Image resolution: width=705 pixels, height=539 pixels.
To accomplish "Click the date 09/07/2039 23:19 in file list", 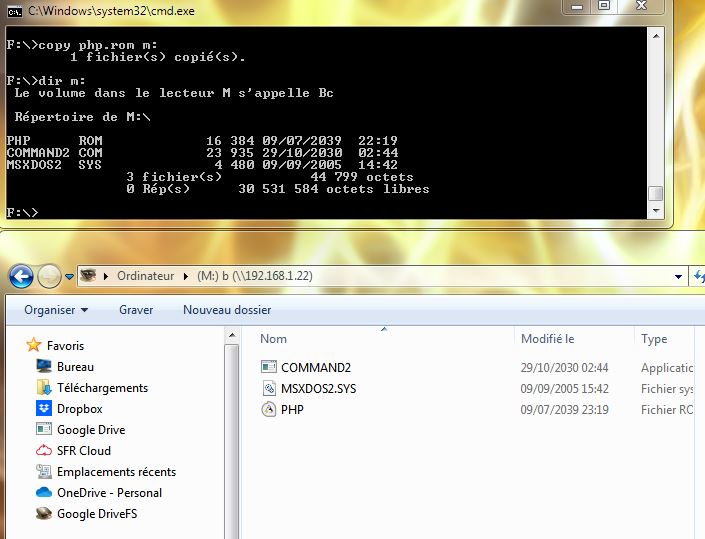I will (564, 410).
